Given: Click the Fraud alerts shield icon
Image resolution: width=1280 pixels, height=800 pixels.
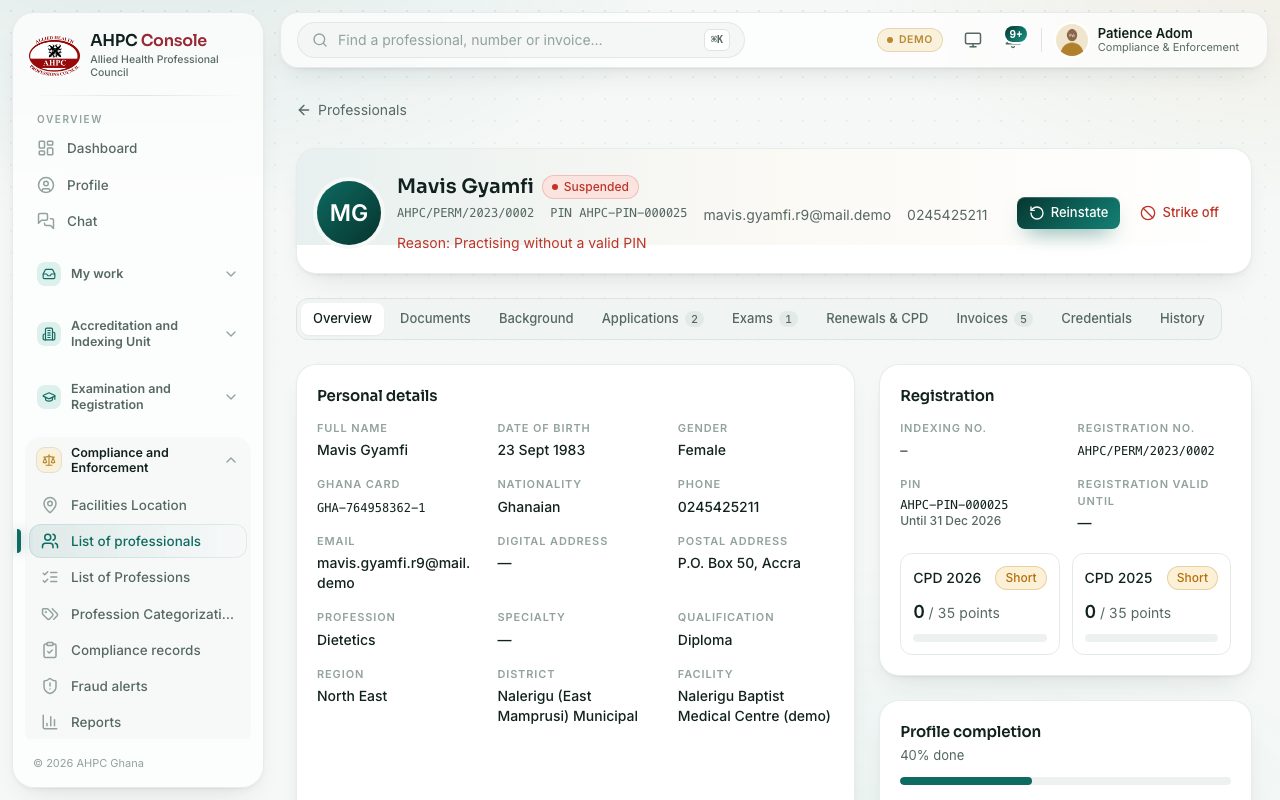Looking at the screenshot, I should (x=50, y=686).
